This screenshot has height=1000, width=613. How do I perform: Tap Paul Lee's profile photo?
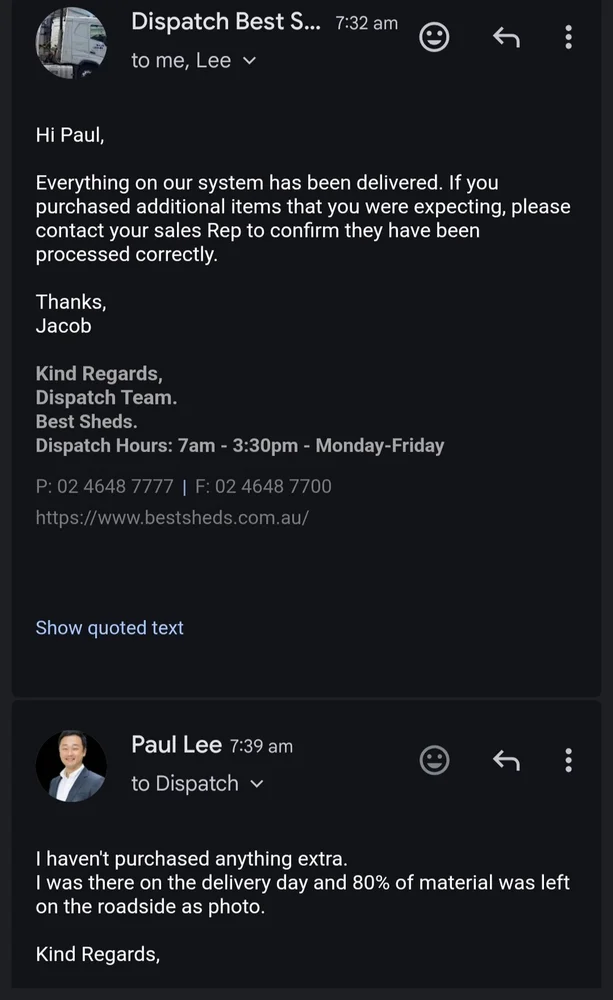(71, 766)
